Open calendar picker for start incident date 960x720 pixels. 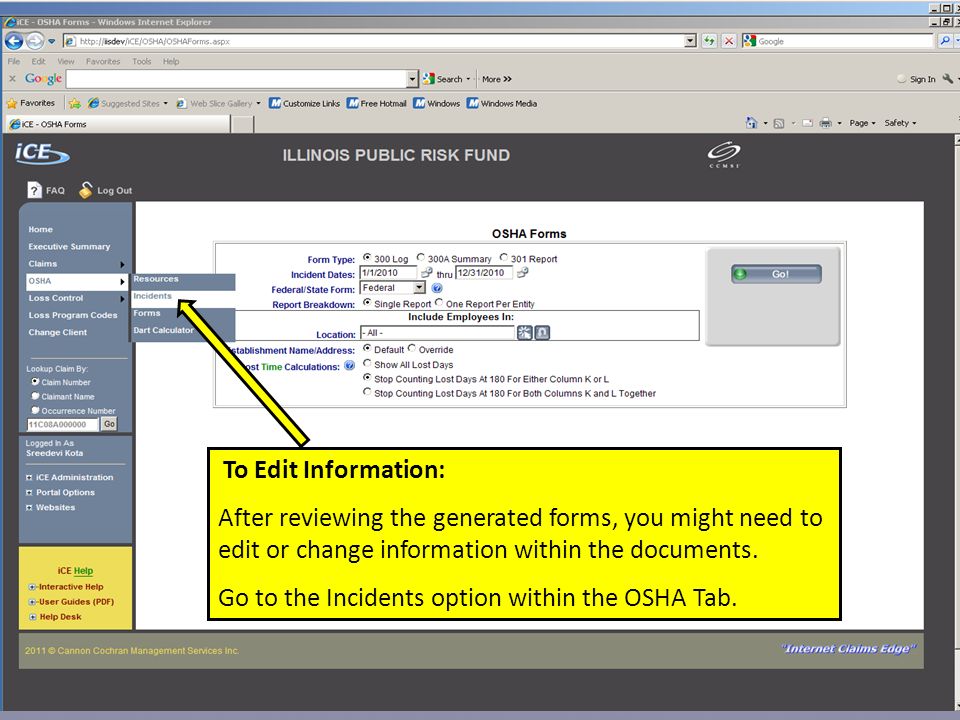pyautogui.click(x=427, y=273)
